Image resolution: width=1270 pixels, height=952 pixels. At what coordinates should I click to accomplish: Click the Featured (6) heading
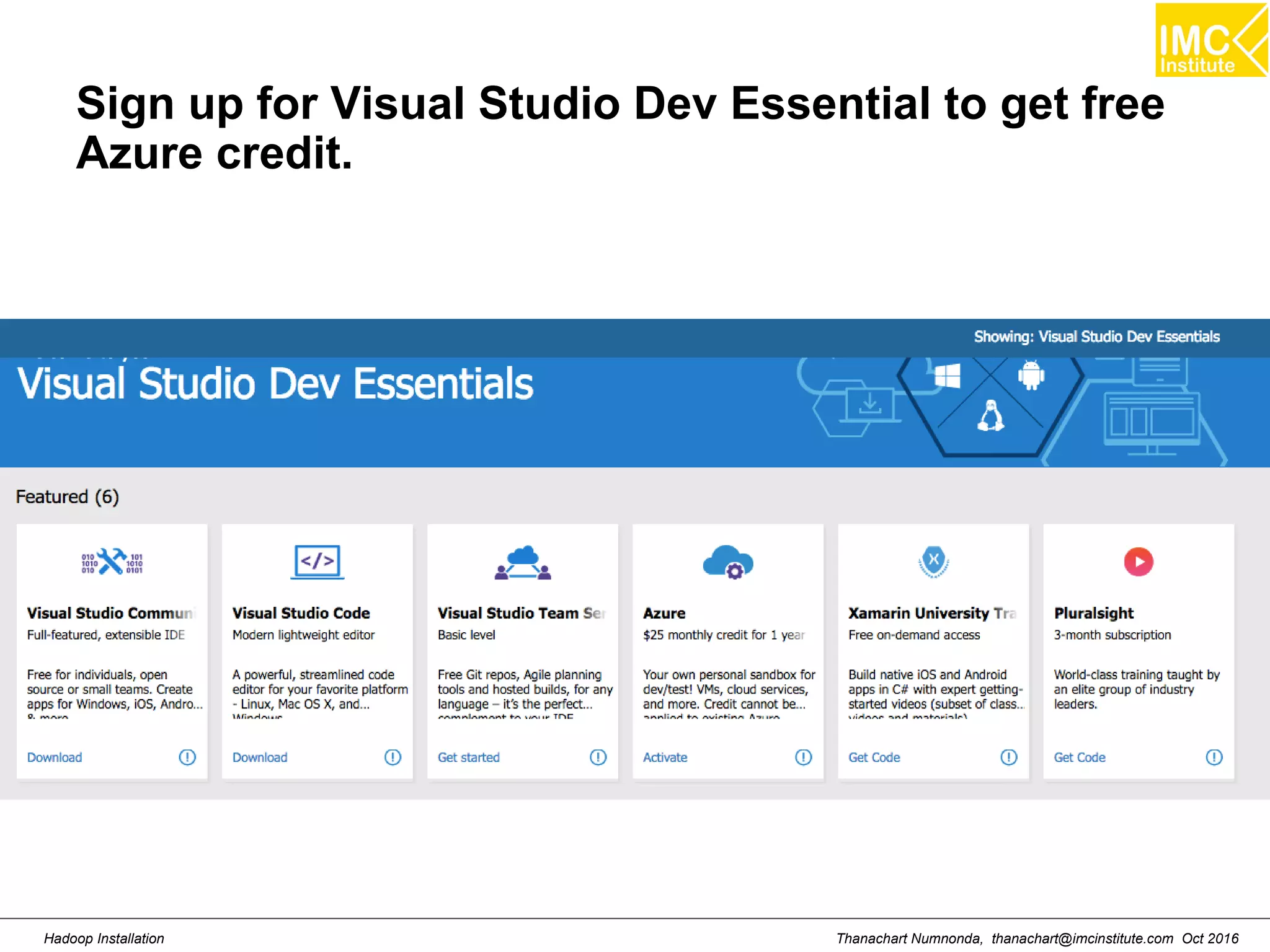pos(67,496)
